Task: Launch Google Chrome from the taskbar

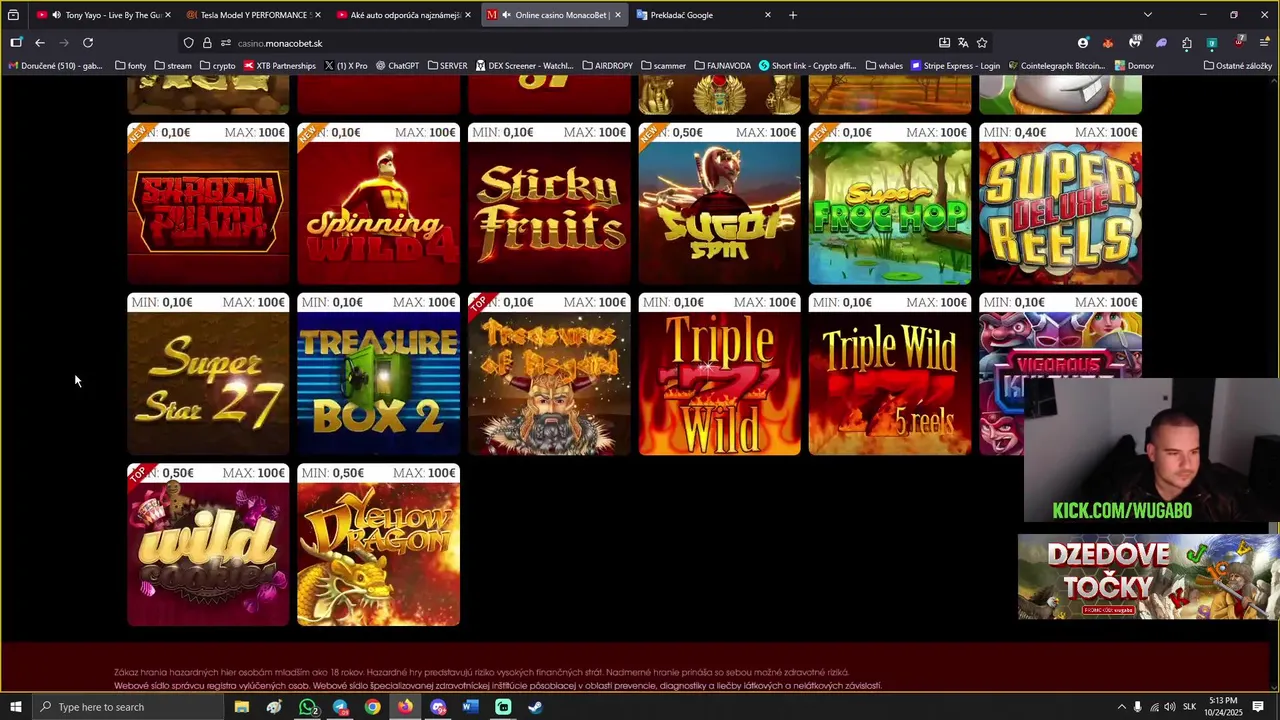Action: click(372, 707)
